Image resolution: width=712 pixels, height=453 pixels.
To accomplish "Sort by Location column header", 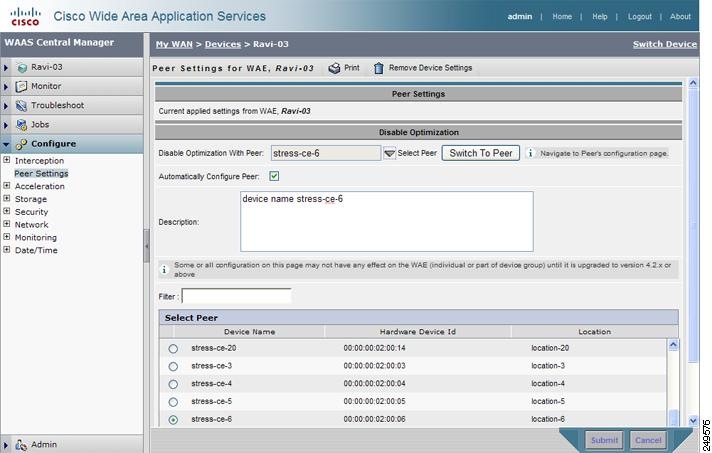I will coord(594,332).
